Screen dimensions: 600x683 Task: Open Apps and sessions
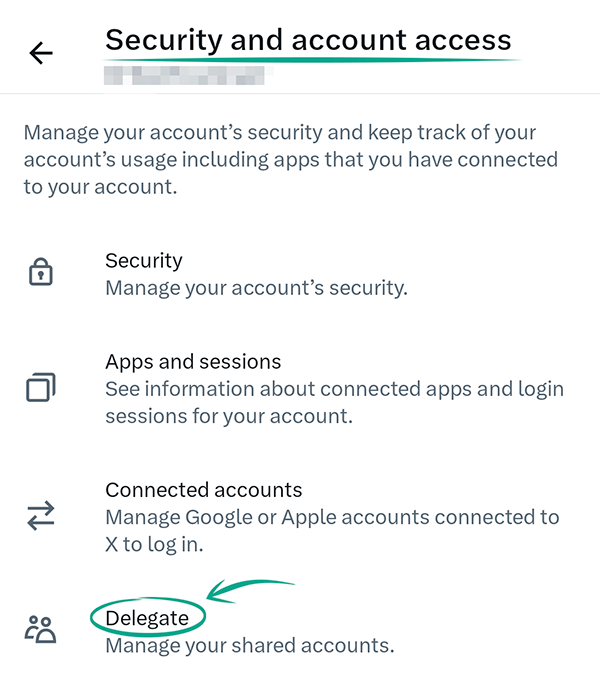[x=193, y=362]
